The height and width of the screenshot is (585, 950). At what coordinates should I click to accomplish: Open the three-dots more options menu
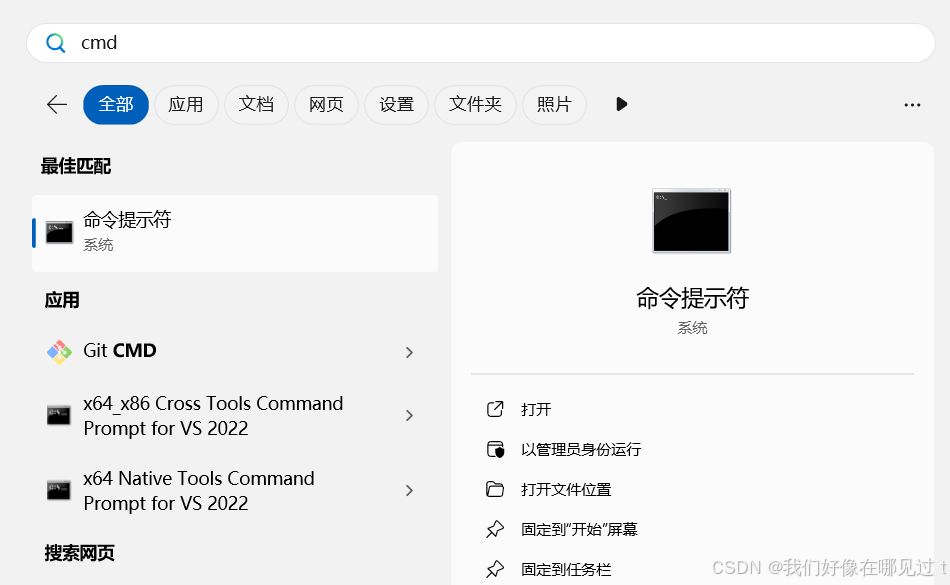912,105
